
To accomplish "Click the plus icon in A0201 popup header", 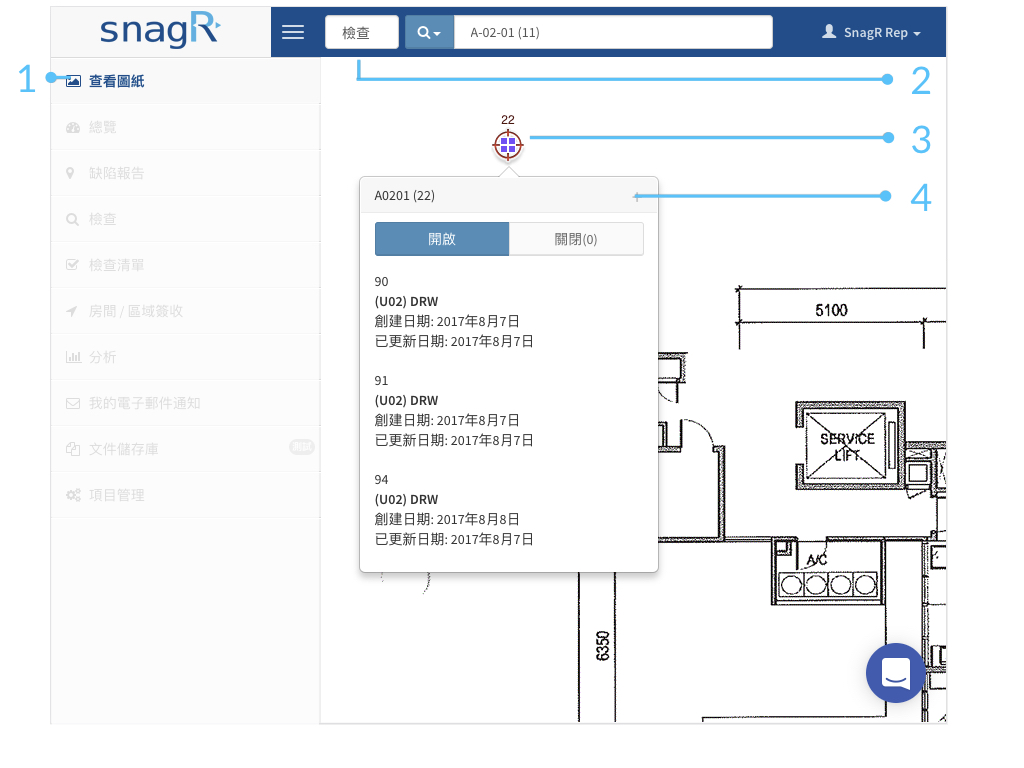I will coord(637,197).
